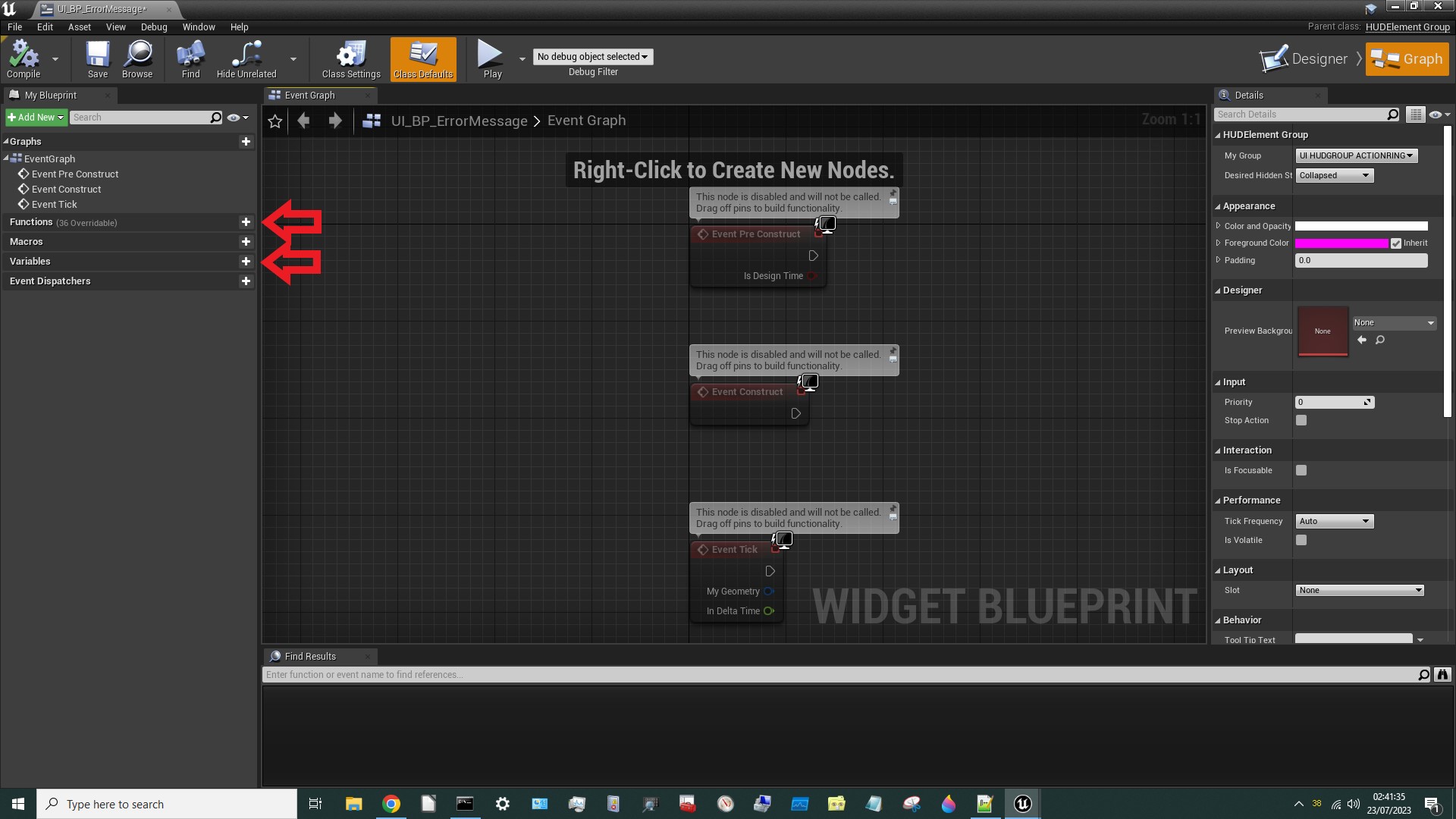Open the Details property matrix grid icon
1456x819 pixels.
tap(1415, 115)
